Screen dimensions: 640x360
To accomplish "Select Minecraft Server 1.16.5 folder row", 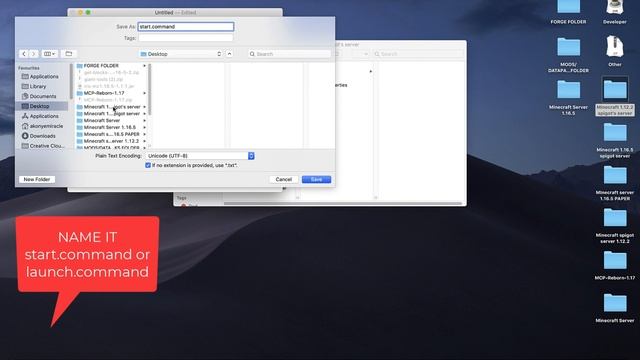I will click(x=111, y=127).
